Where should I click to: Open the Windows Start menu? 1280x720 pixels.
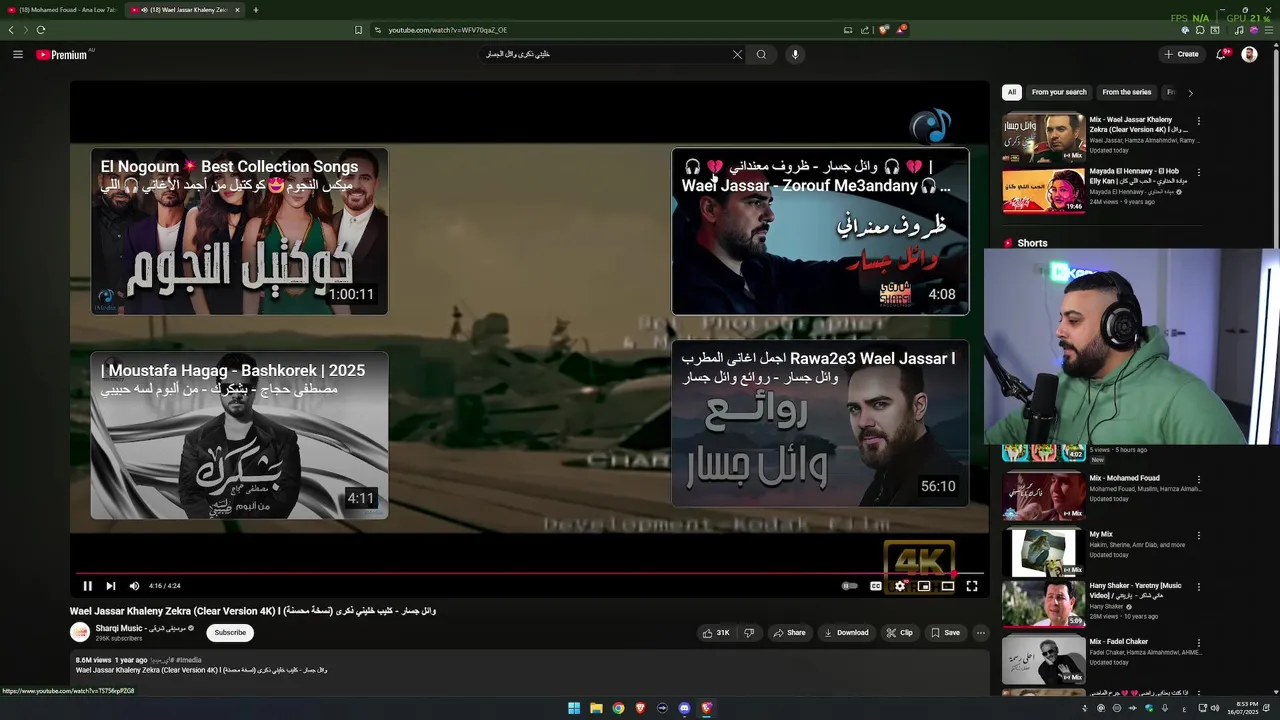pyautogui.click(x=574, y=708)
